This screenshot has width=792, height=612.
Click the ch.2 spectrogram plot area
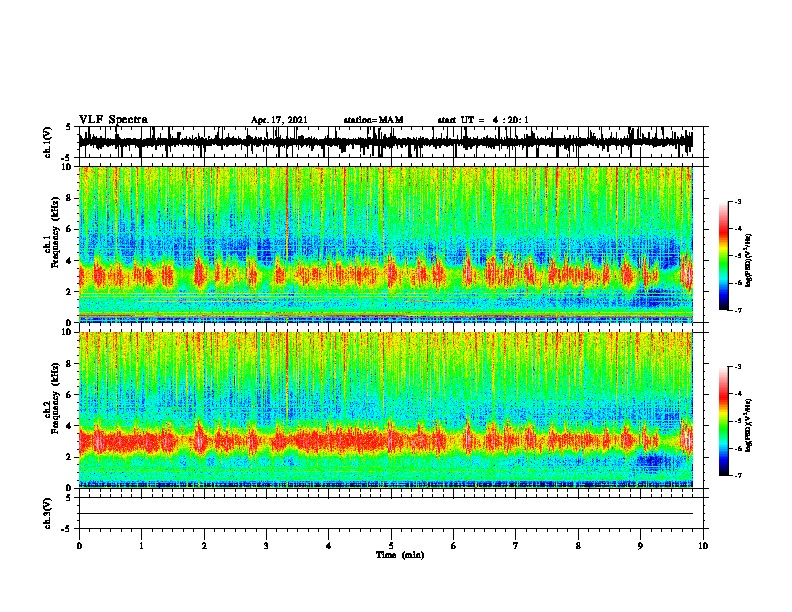coord(391,410)
